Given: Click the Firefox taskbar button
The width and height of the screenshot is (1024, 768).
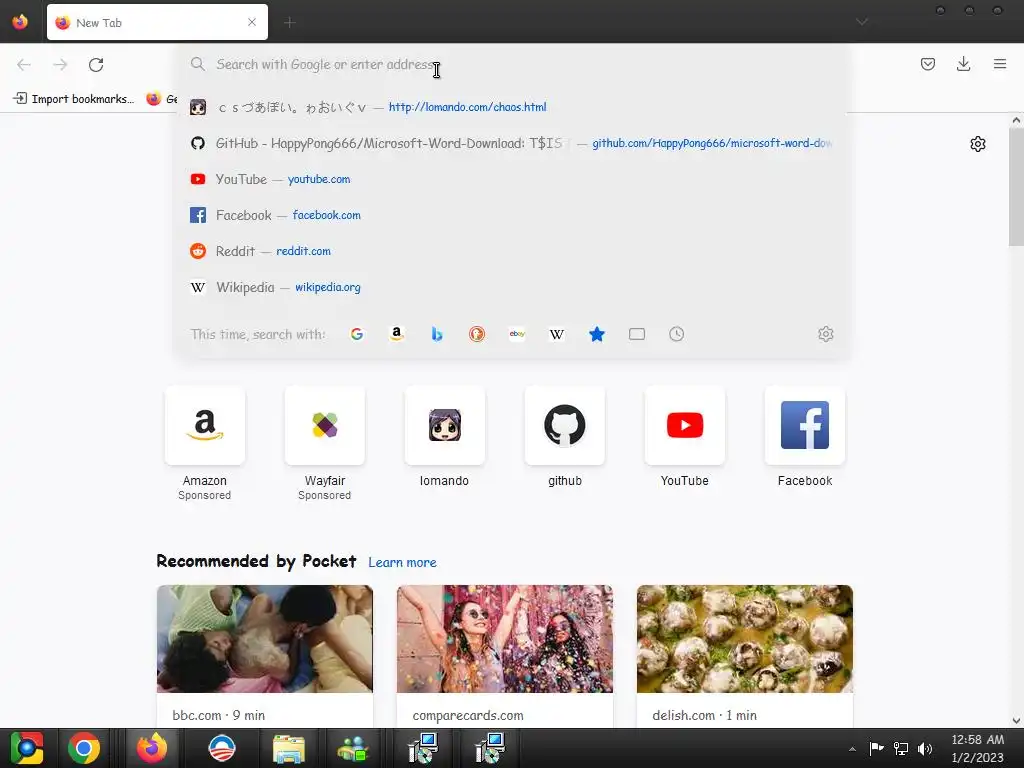Looking at the screenshot, I should (x=152, y=748).
